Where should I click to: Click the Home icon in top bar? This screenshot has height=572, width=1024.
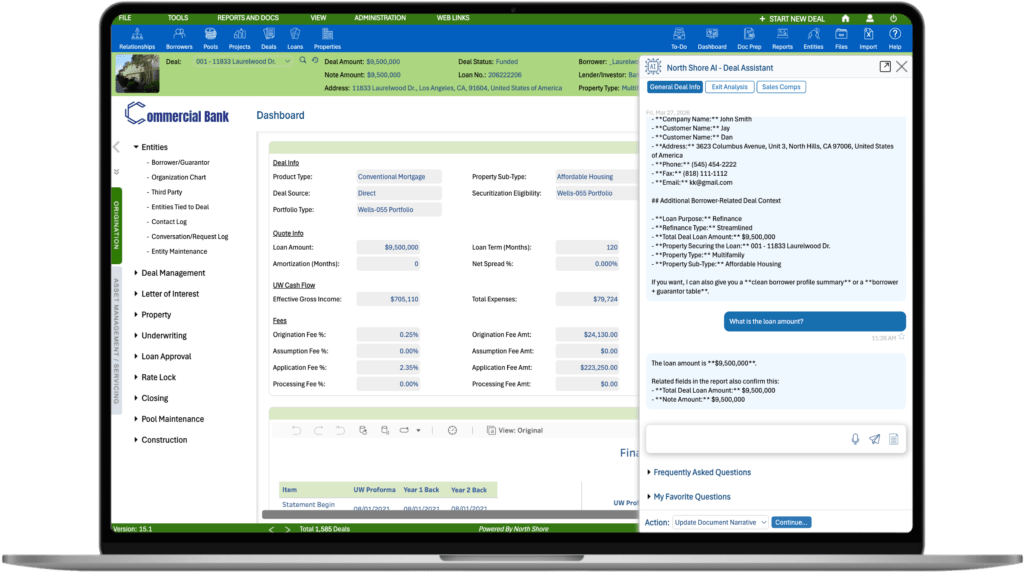[x=845, y=18]
